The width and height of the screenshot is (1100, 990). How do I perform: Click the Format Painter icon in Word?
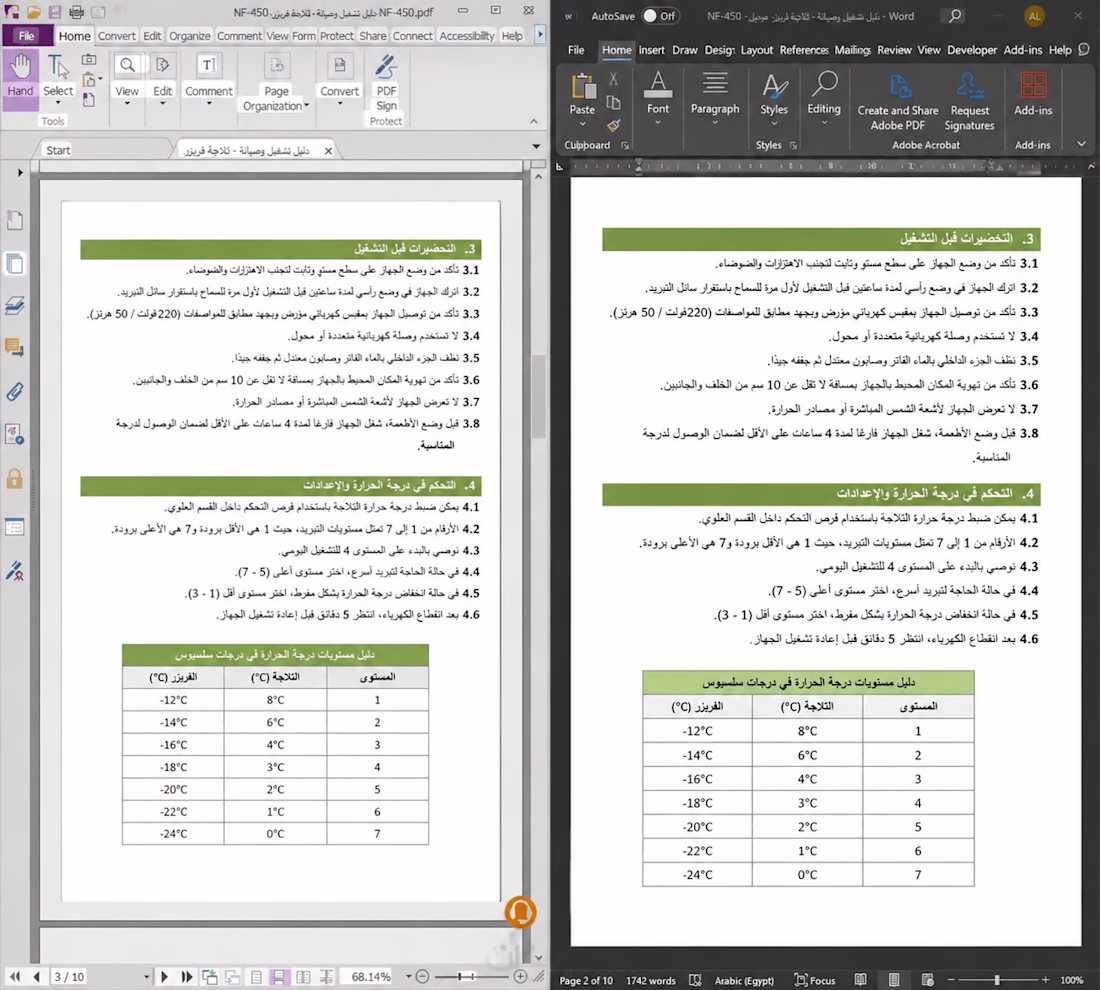click(x=614, y=126)
